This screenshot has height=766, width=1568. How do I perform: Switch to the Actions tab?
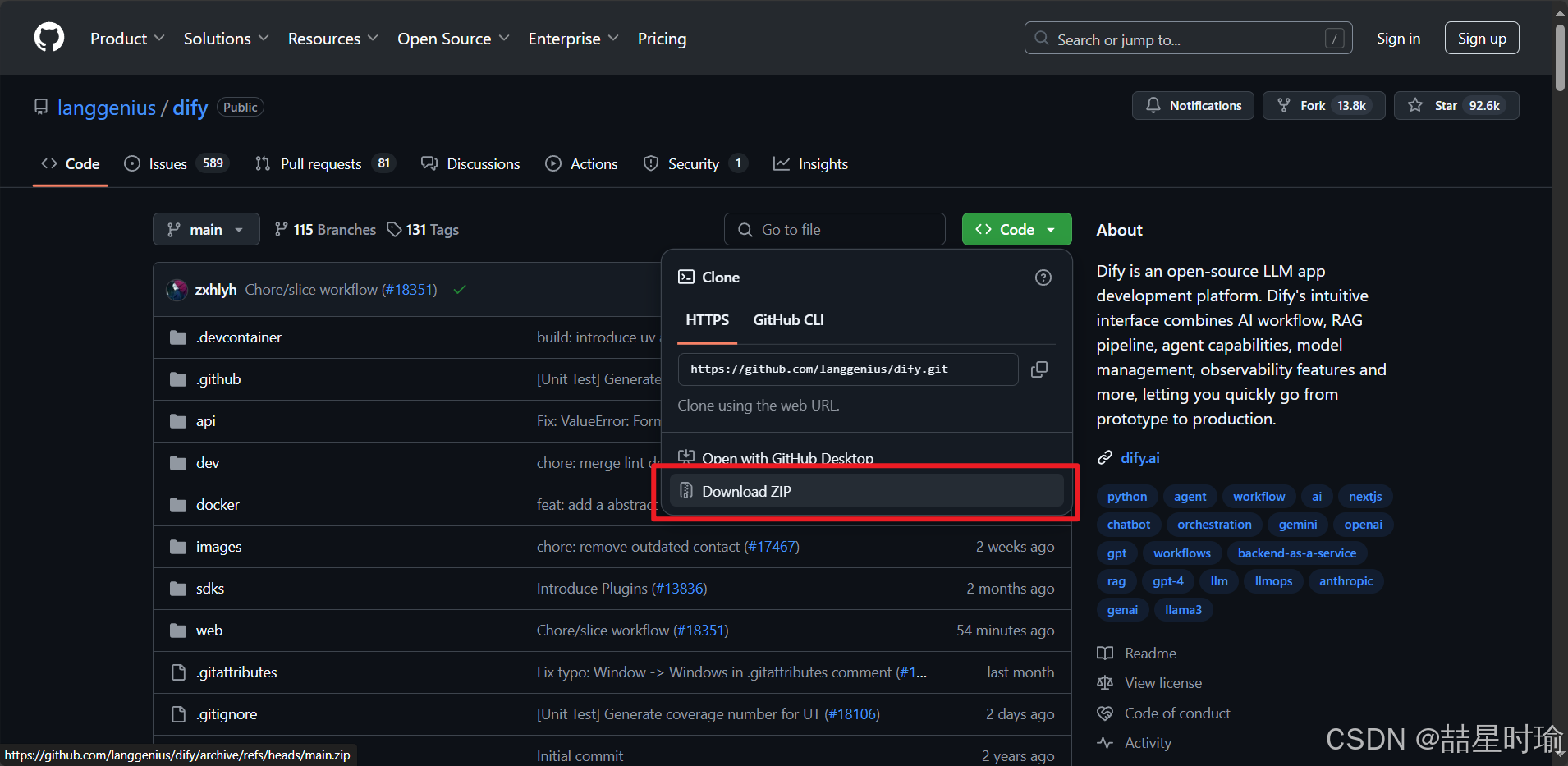click(x=581, y=164)
